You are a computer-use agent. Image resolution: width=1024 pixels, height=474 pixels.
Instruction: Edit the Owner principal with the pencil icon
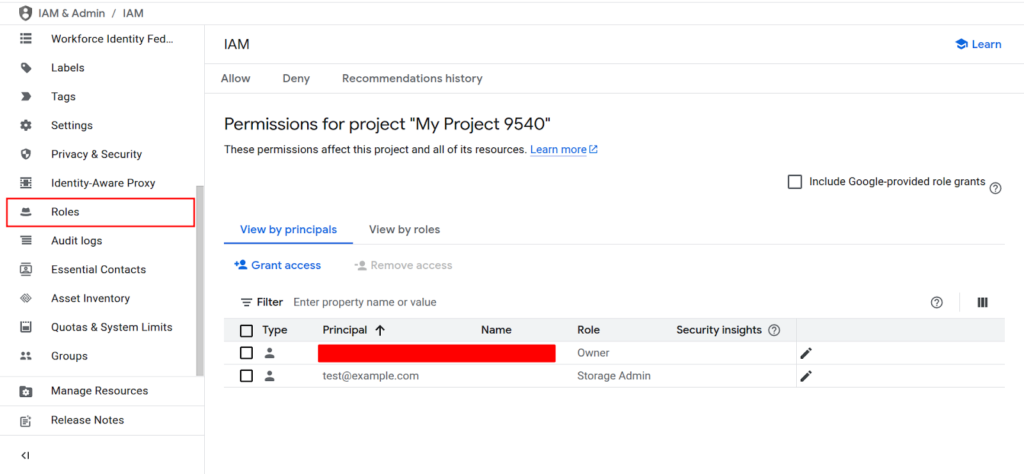tap(807, 353)
